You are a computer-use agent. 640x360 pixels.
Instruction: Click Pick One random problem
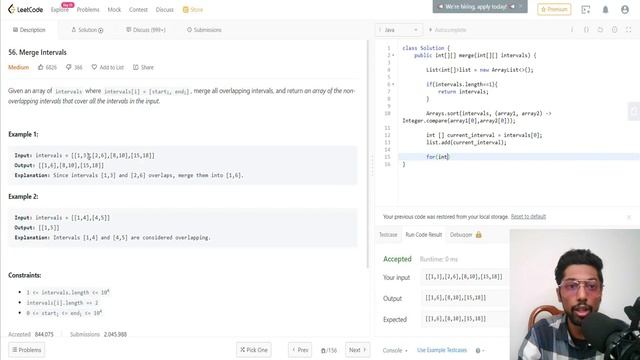(x=253, y=350)
